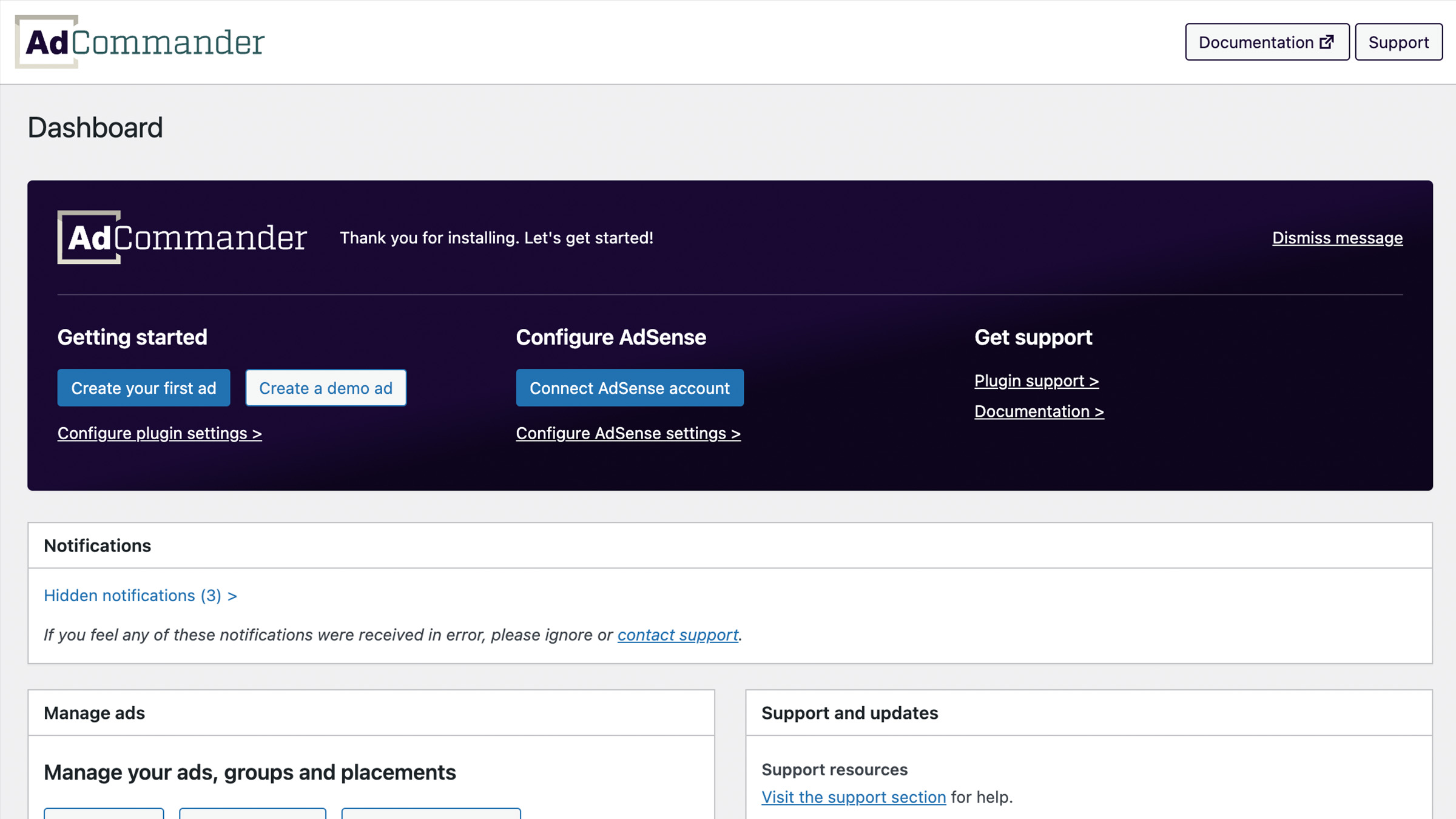
Task: Create your first ad
Action: pyautogui.click(x=143, y=388)
